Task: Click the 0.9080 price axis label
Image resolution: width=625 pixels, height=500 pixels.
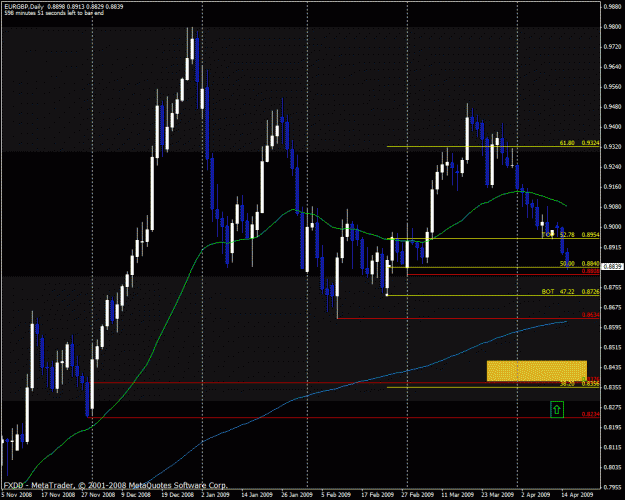Action: (x=613, y=207)
